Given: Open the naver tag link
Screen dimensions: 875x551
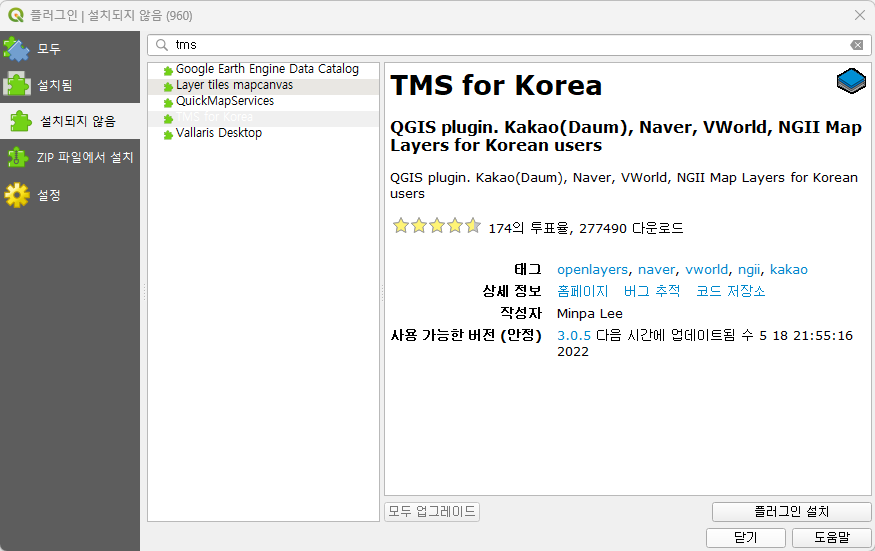Looking at the screenshot, I should pyautogui.click(x=656, y=270).
